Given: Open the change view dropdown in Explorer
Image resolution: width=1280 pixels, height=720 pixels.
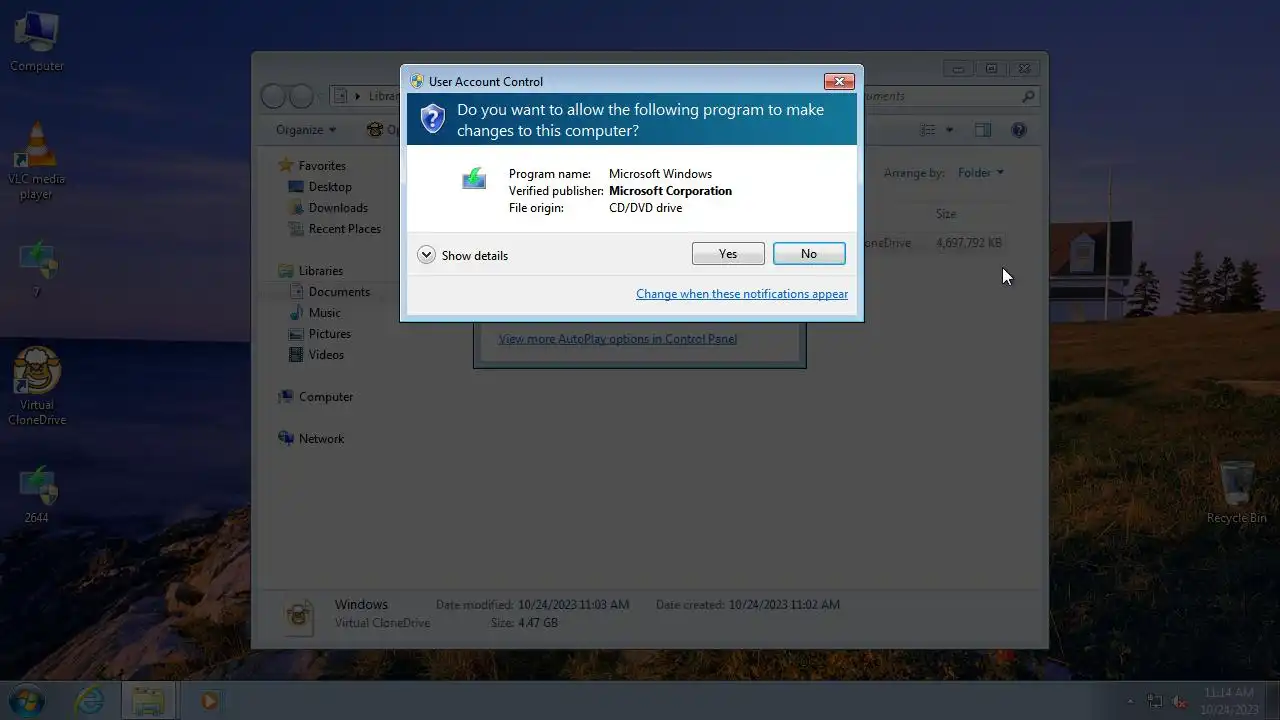Looking at the screenshot, I should (x=949, y=130).
